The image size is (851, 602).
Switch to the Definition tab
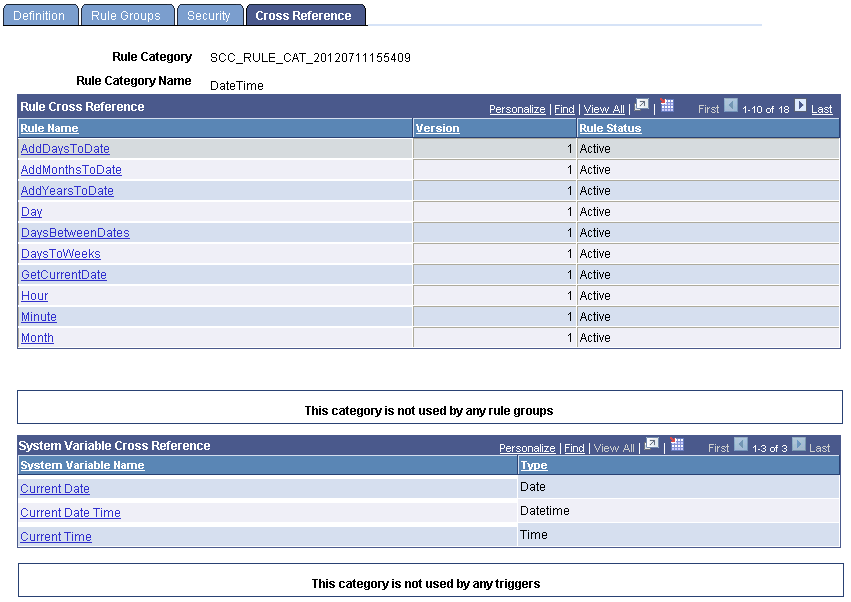coord(39,14)
